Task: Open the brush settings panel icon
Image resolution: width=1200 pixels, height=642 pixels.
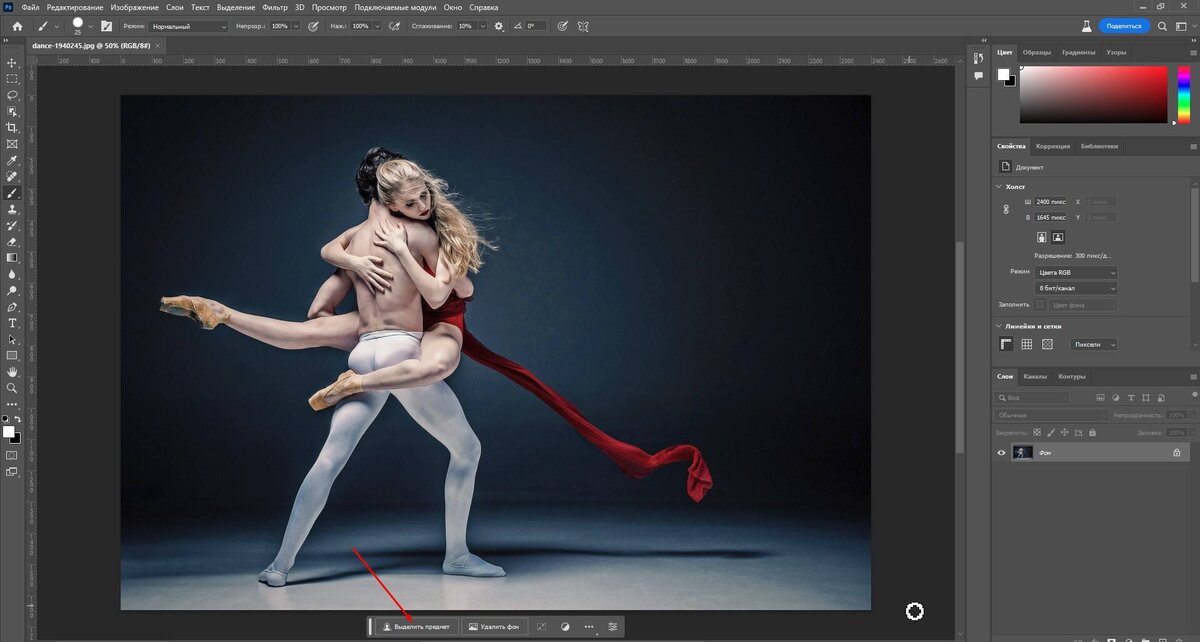Action: point(106,26)
